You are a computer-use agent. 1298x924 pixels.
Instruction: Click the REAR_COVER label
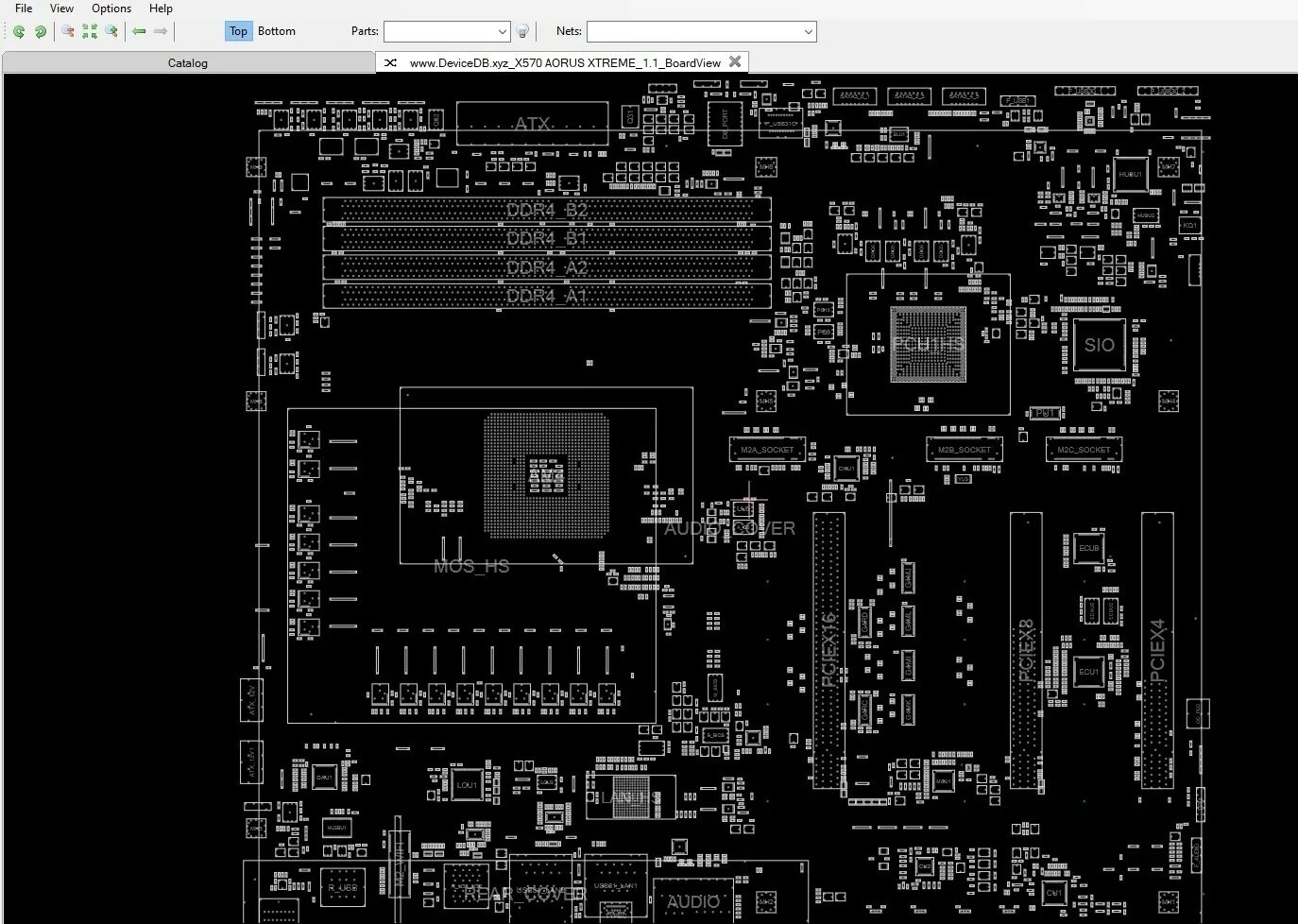tap(525, 893)
